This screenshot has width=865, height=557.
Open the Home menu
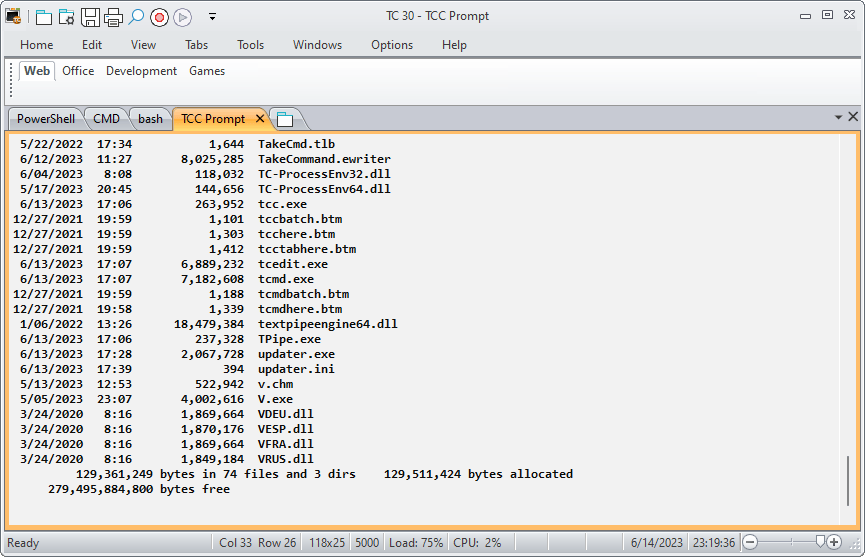36,45
